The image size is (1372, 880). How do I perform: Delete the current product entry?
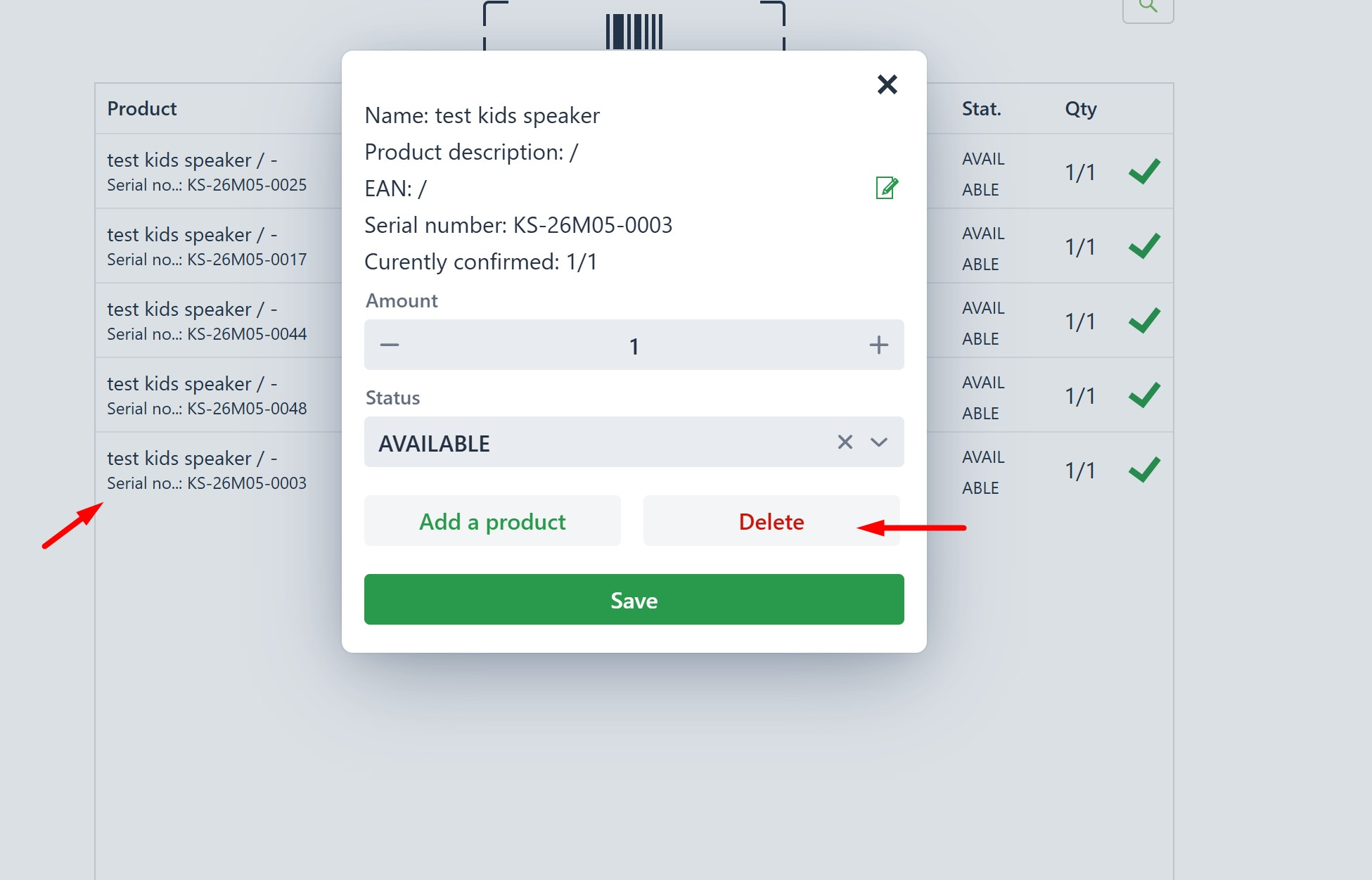[771, 521]
